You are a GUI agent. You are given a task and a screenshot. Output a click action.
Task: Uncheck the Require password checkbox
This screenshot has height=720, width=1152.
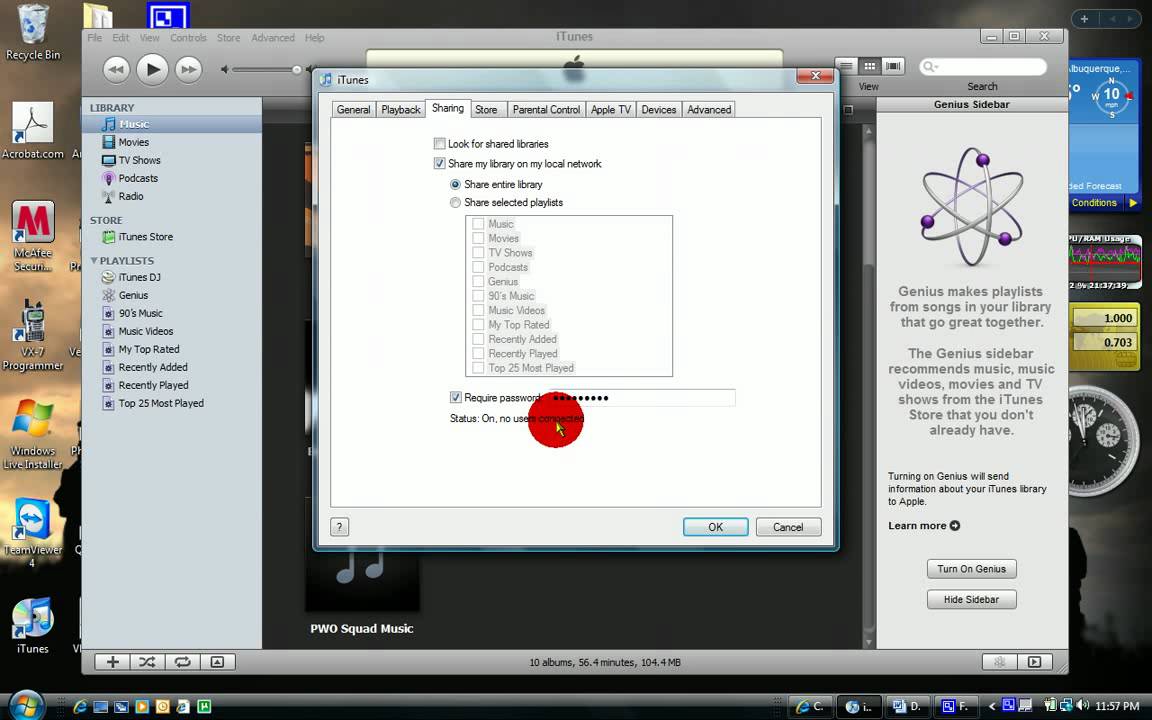456,397
